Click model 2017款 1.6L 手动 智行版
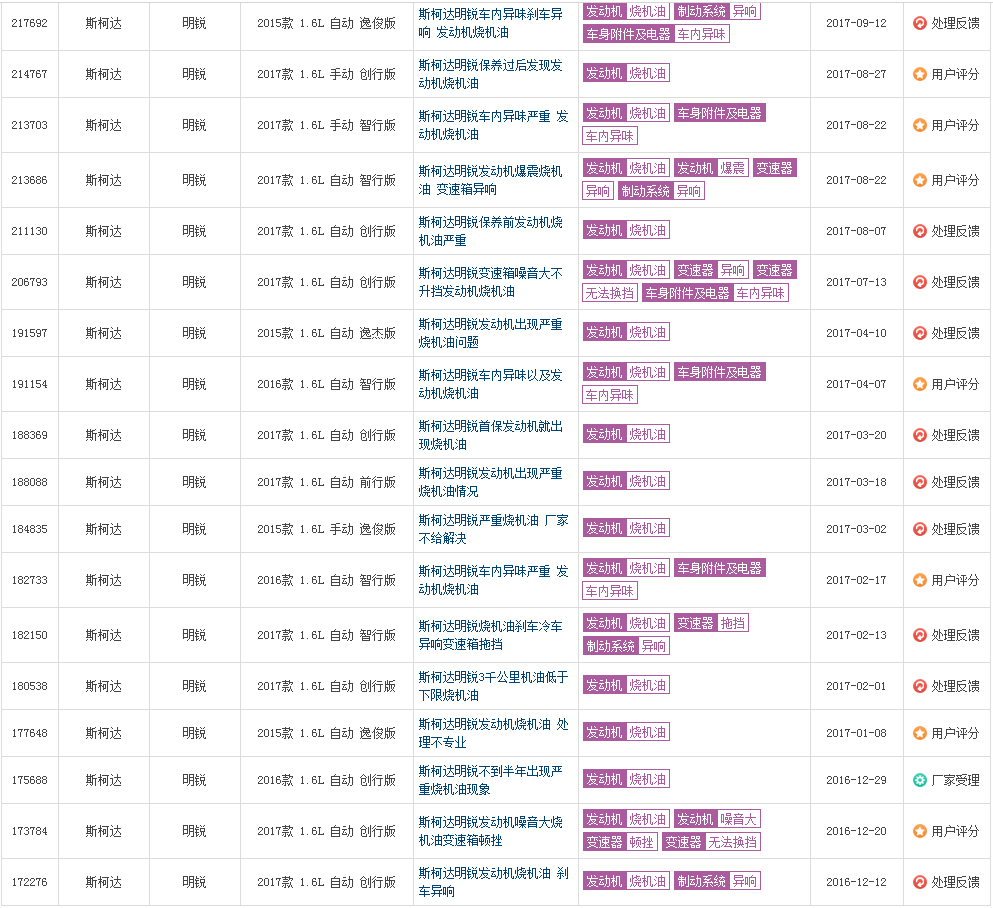The image size is (993, 908). pos(326,125)
